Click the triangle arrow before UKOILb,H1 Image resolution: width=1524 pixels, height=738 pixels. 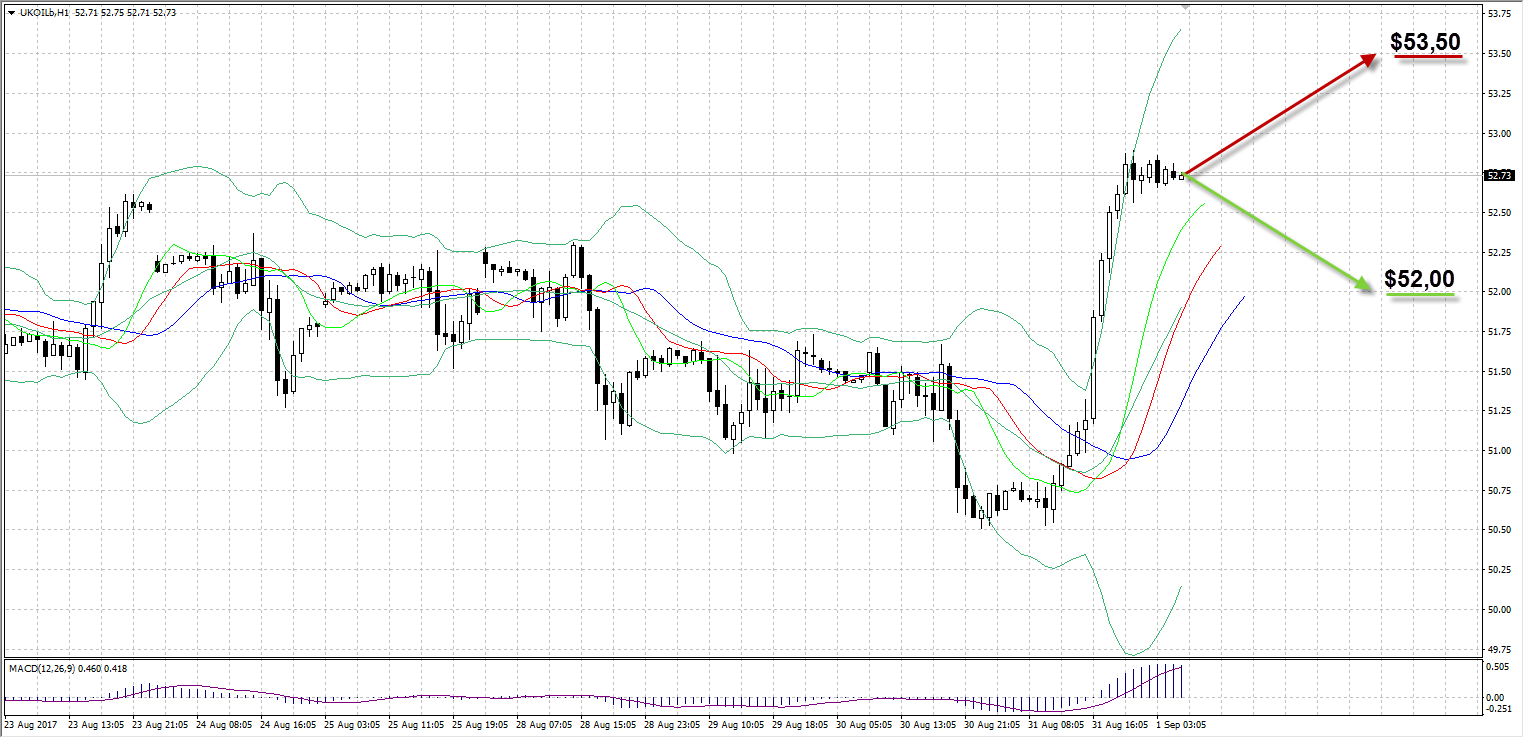coord(10,12)
